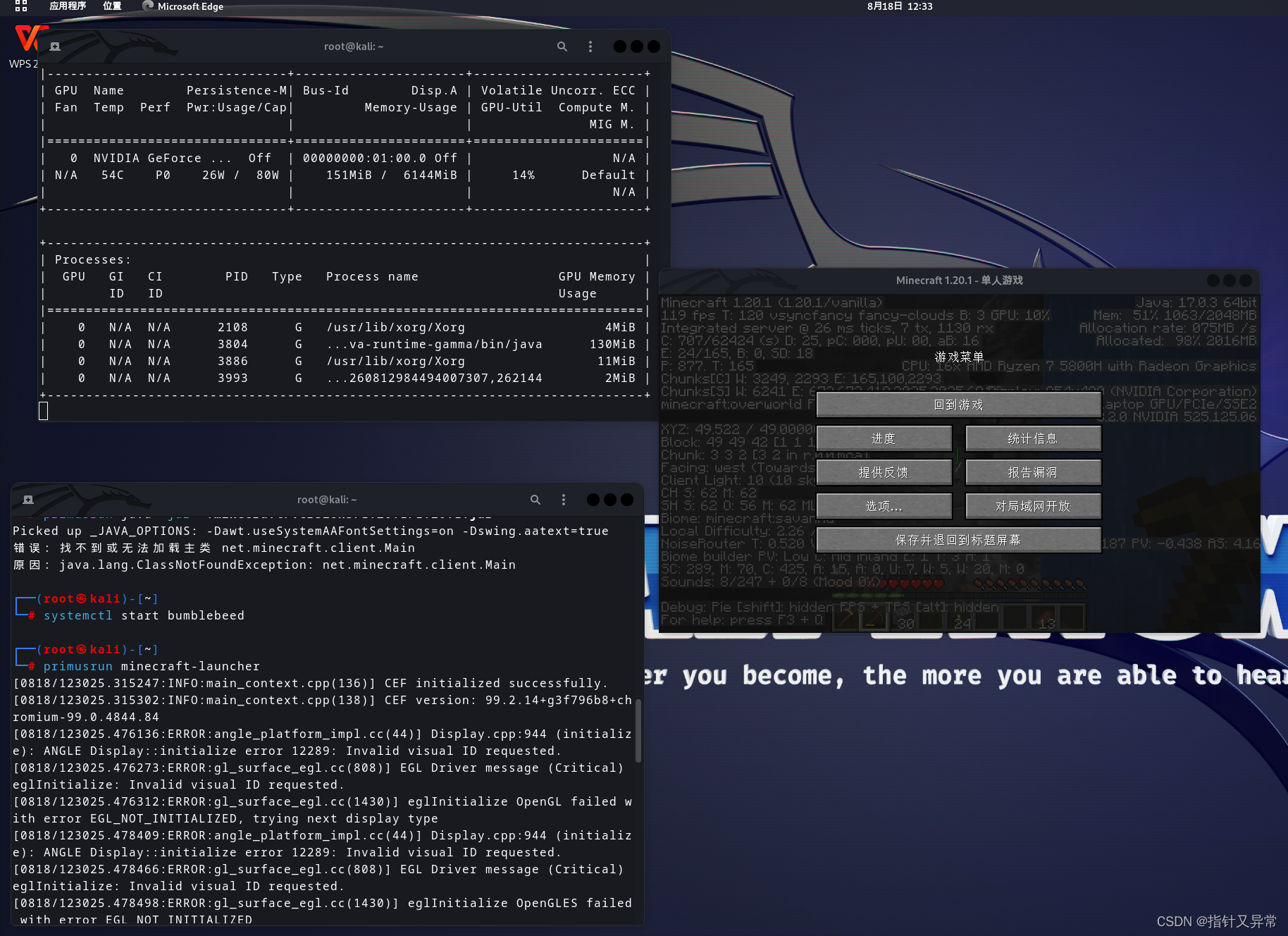Click PID 2108 /usr/lib/xorg/Xorg row
This screenshot has width=1288, height=936.
click(x=345, y=328)
